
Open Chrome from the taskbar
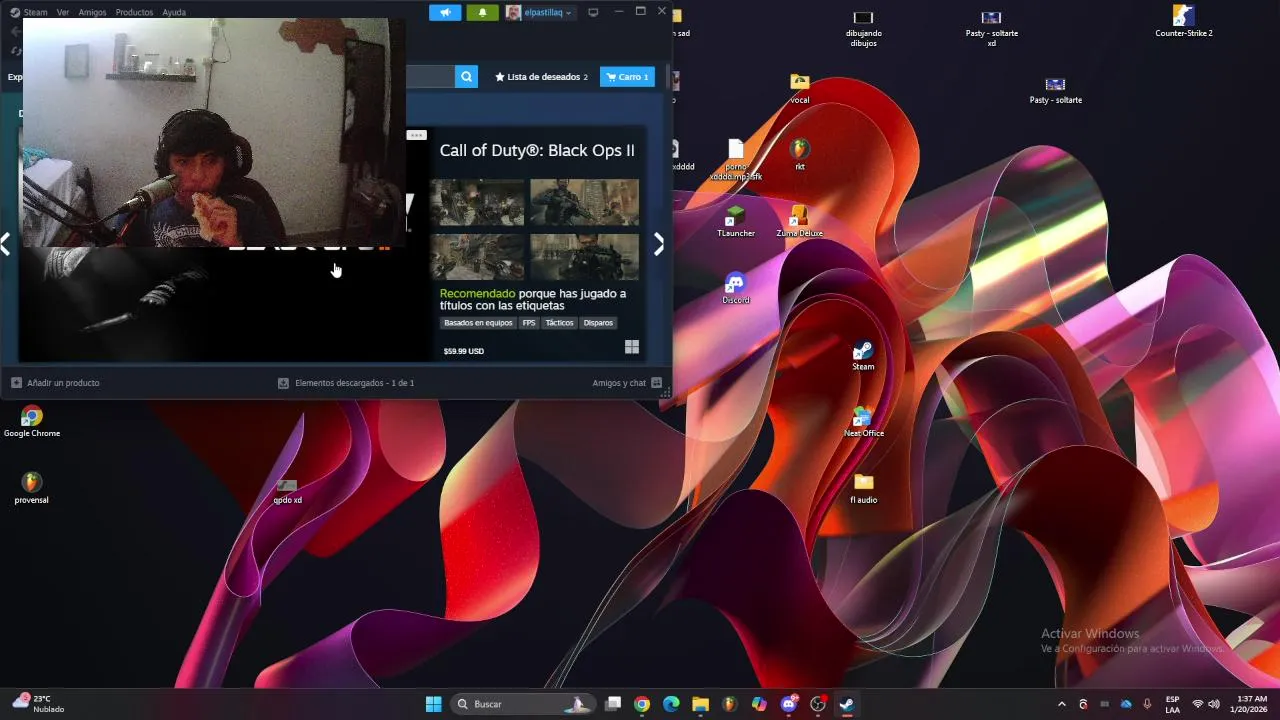(642, 704)
